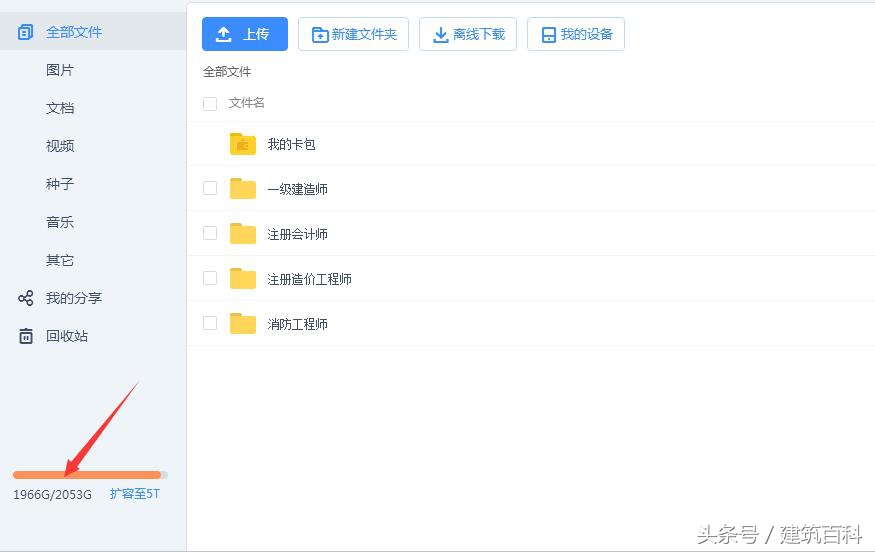The width and height of the screenshot is (875, 552).
Task: Open the folder name 注册造价工程师
Action: pyautogui.click(x=310, y=279)
